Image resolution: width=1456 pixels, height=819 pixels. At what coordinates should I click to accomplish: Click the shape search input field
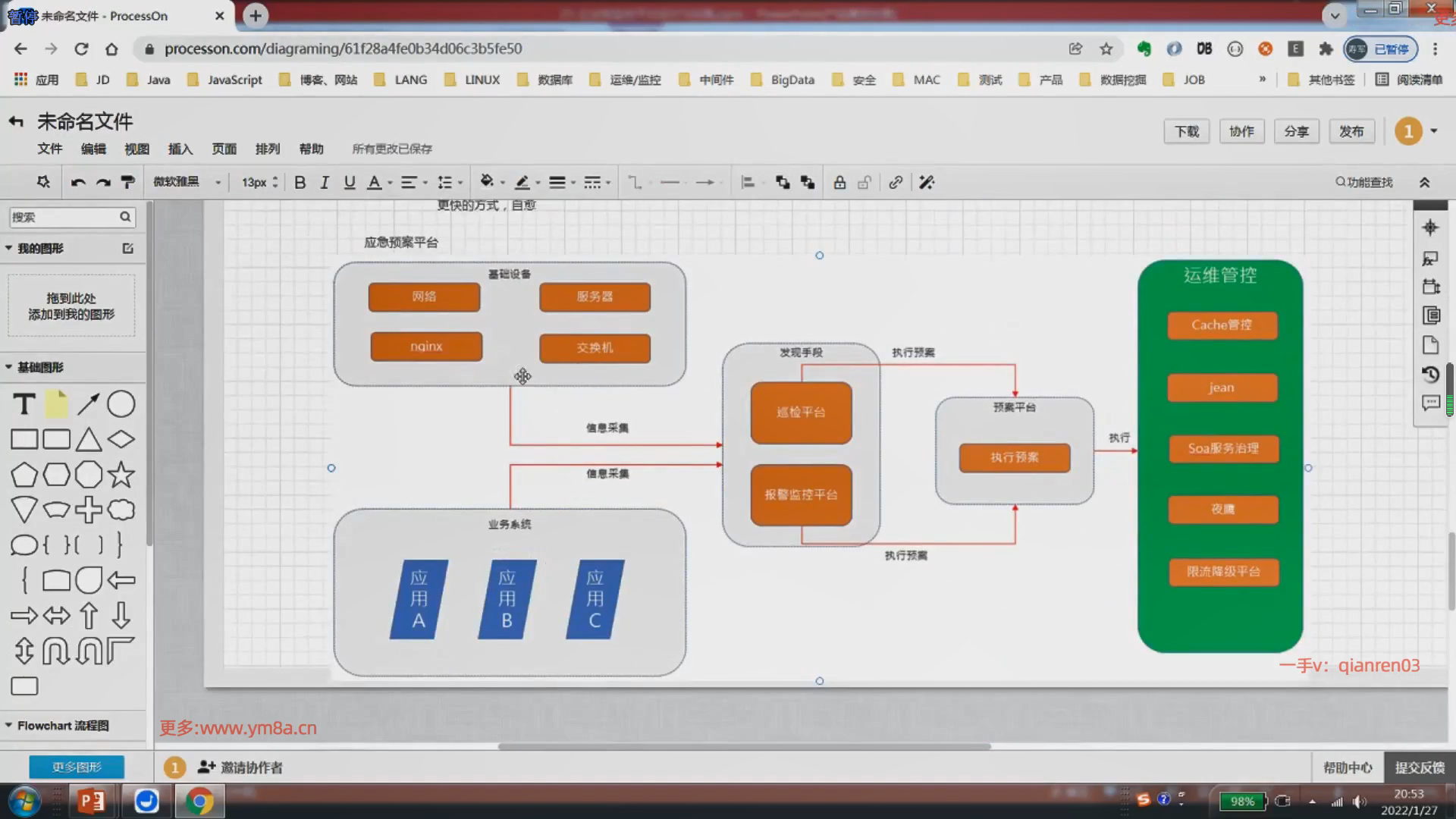coord(64,217)
